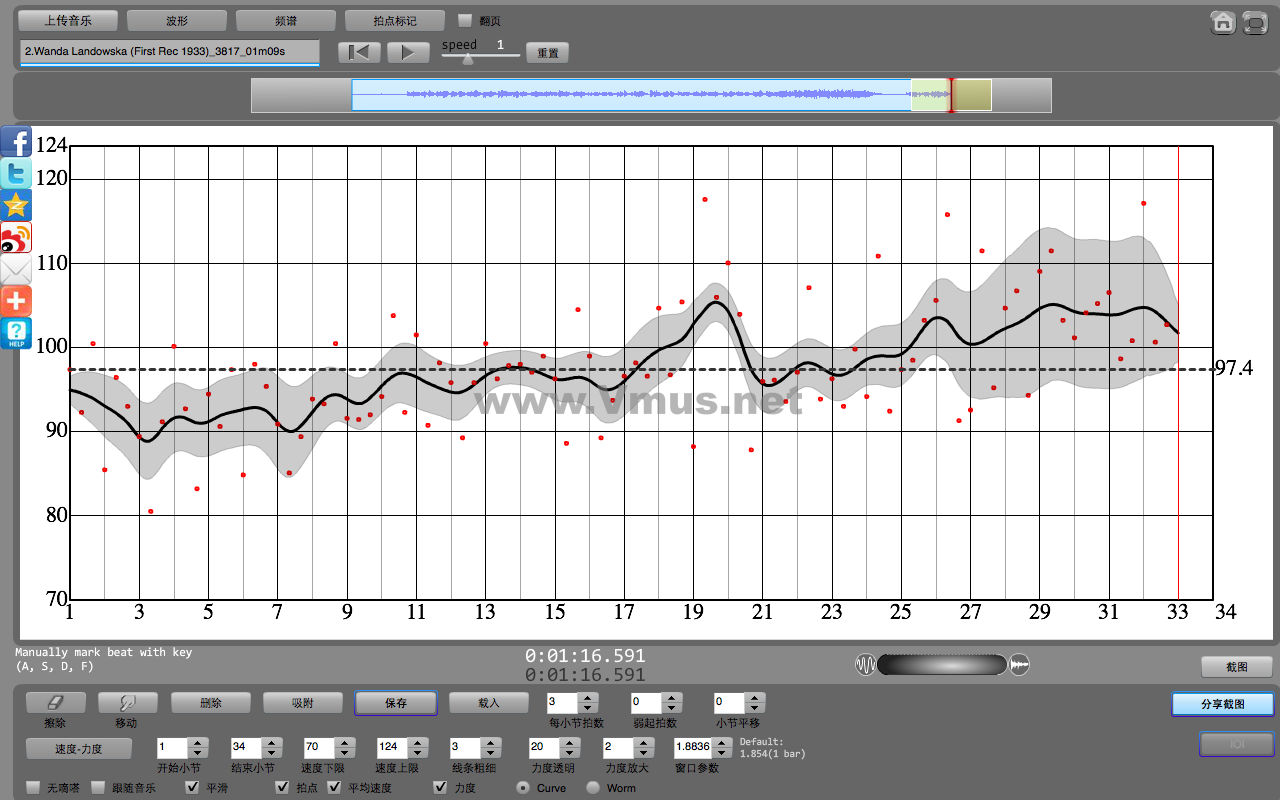This screenshot has width=1280, height=800.
Task: Uncheck the 平滑 smoothing checkbox
Action: [193, 788]
